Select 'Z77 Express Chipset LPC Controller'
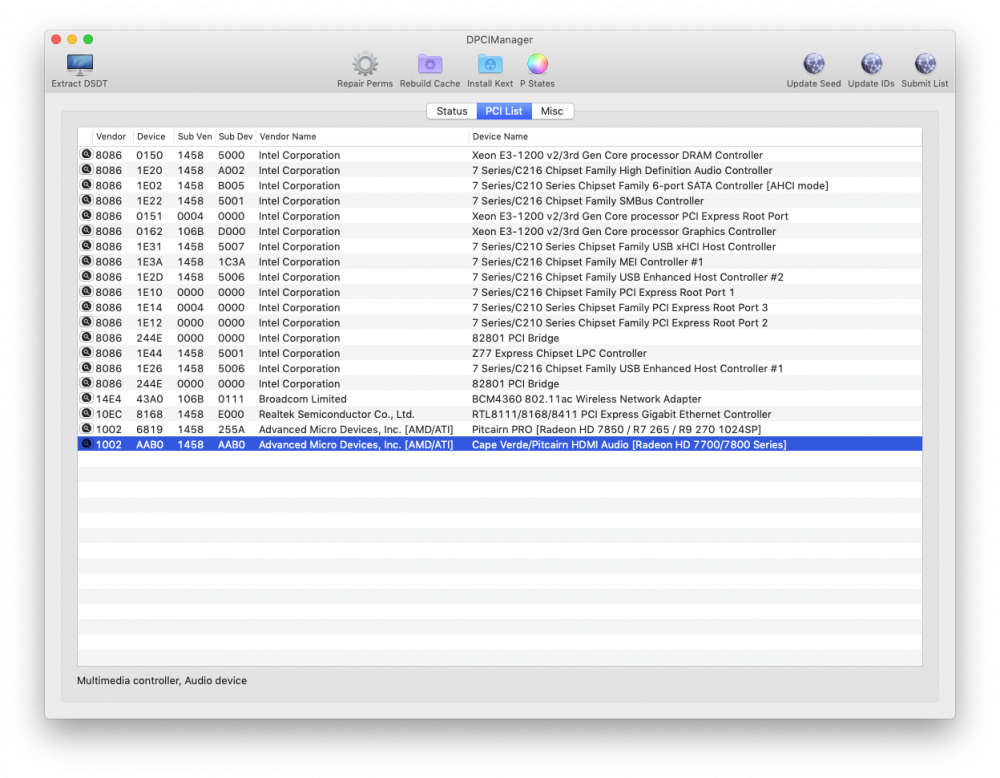This screenshot has width=1000, height=778. (x=559, y=353)
